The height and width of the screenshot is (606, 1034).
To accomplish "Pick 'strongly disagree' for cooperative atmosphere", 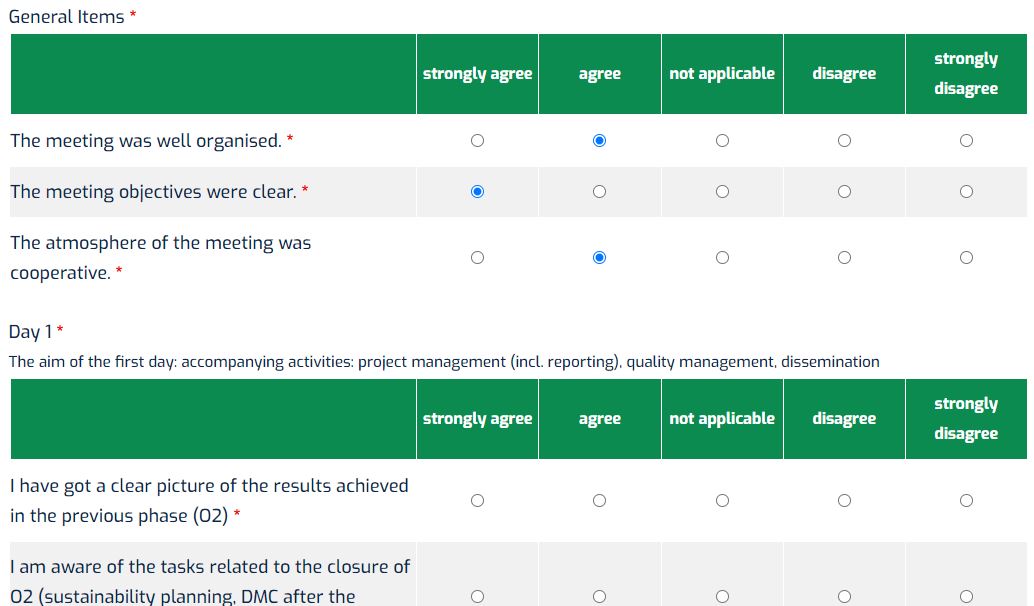I will pyautogui.click(x=966, y=258).
